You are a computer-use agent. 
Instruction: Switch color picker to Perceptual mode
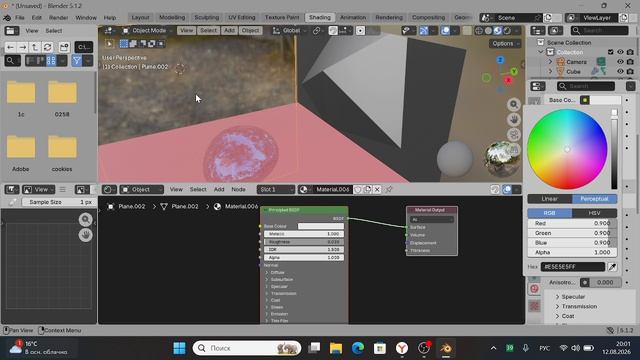594,199
